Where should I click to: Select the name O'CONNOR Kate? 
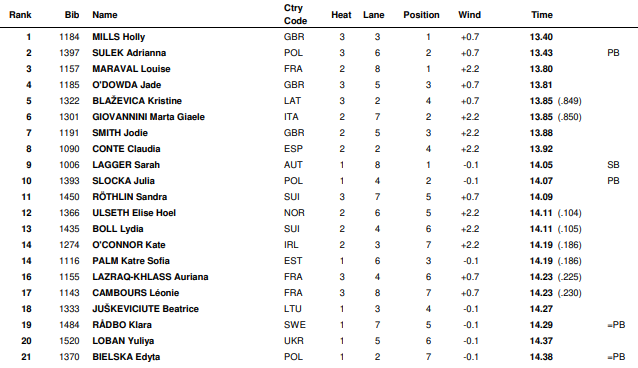pos(129,245)
